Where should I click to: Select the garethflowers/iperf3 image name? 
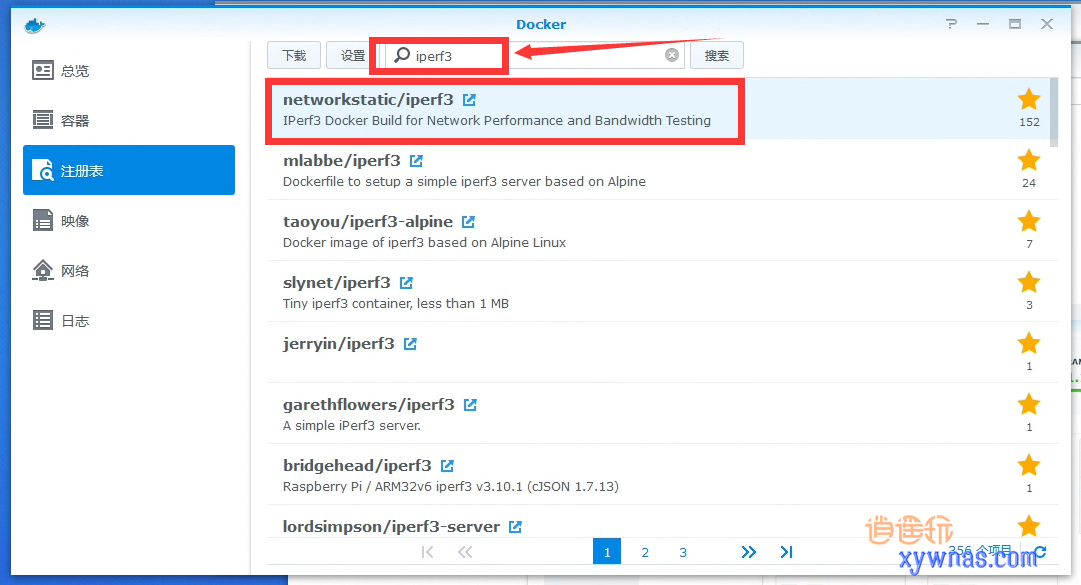click(369, 404)
